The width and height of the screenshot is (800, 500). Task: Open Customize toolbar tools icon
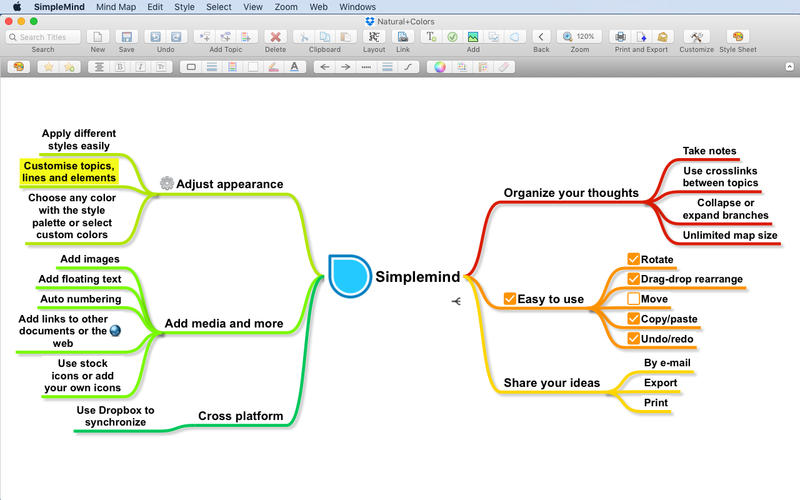pyautogui.click(x=696, y=37)
